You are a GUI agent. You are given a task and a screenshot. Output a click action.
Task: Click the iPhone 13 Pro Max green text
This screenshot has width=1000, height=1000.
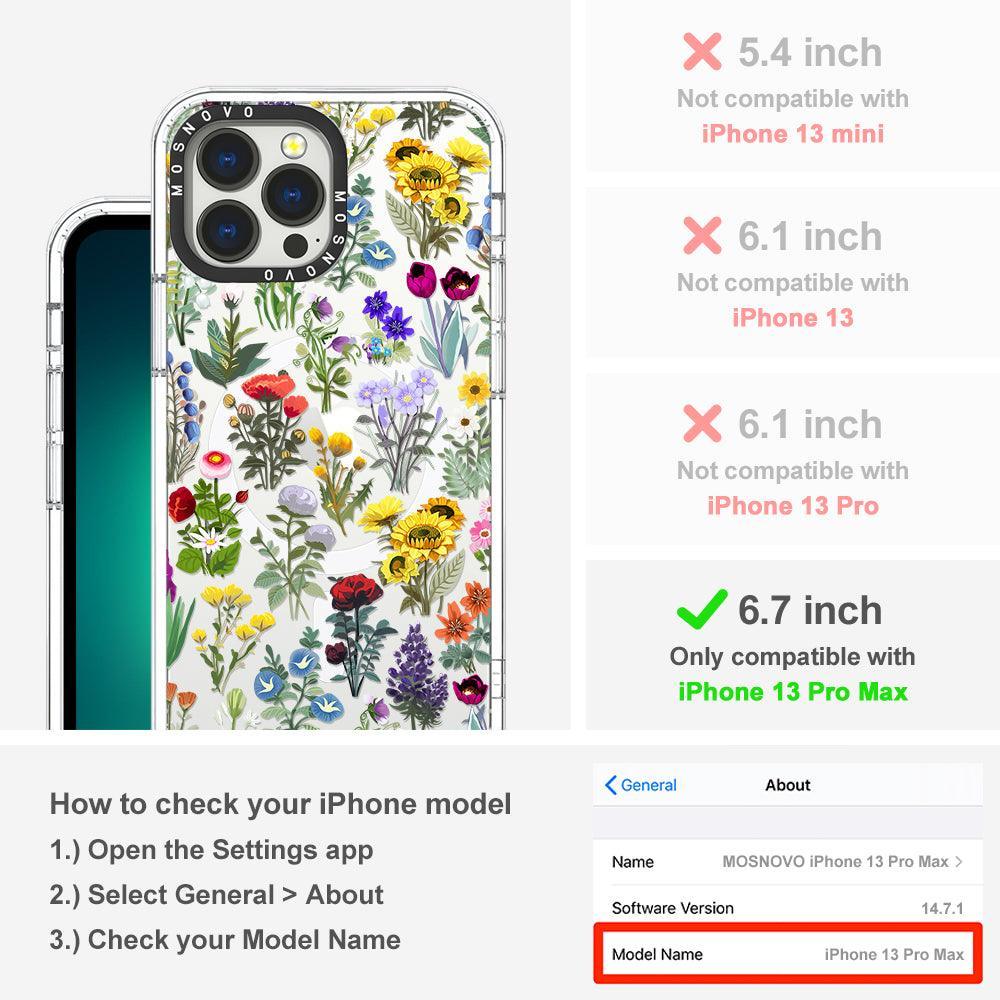click(793, 692)
